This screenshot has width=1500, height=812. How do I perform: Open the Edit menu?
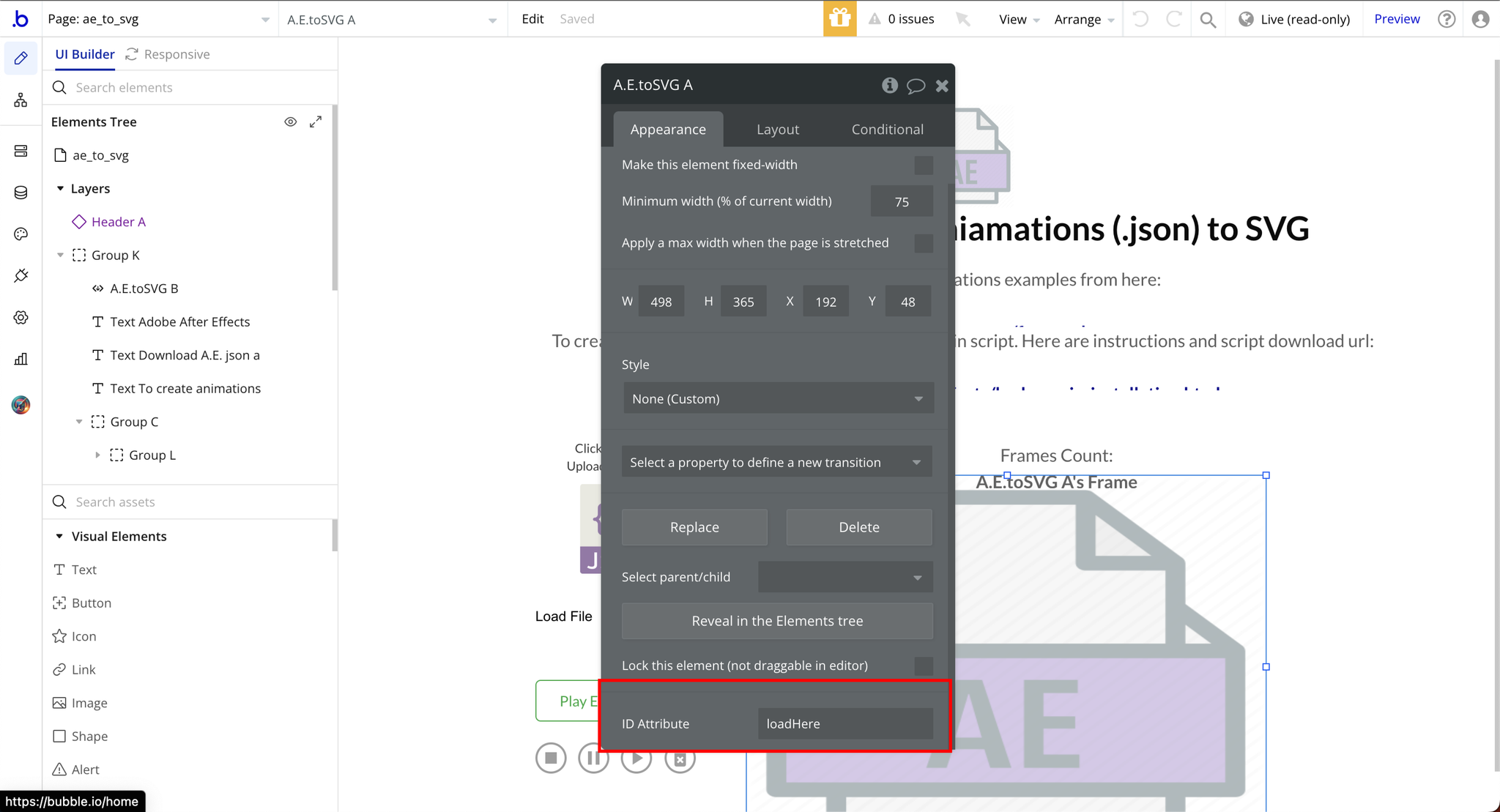[x=532, y=19]
